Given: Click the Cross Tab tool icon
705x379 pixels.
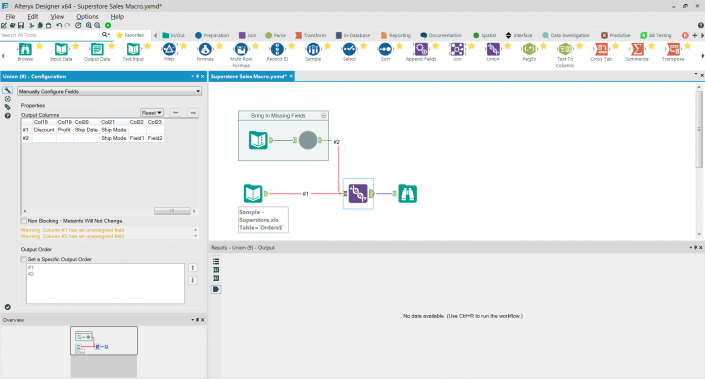Looking at the screenshot, I should [601, 49].
